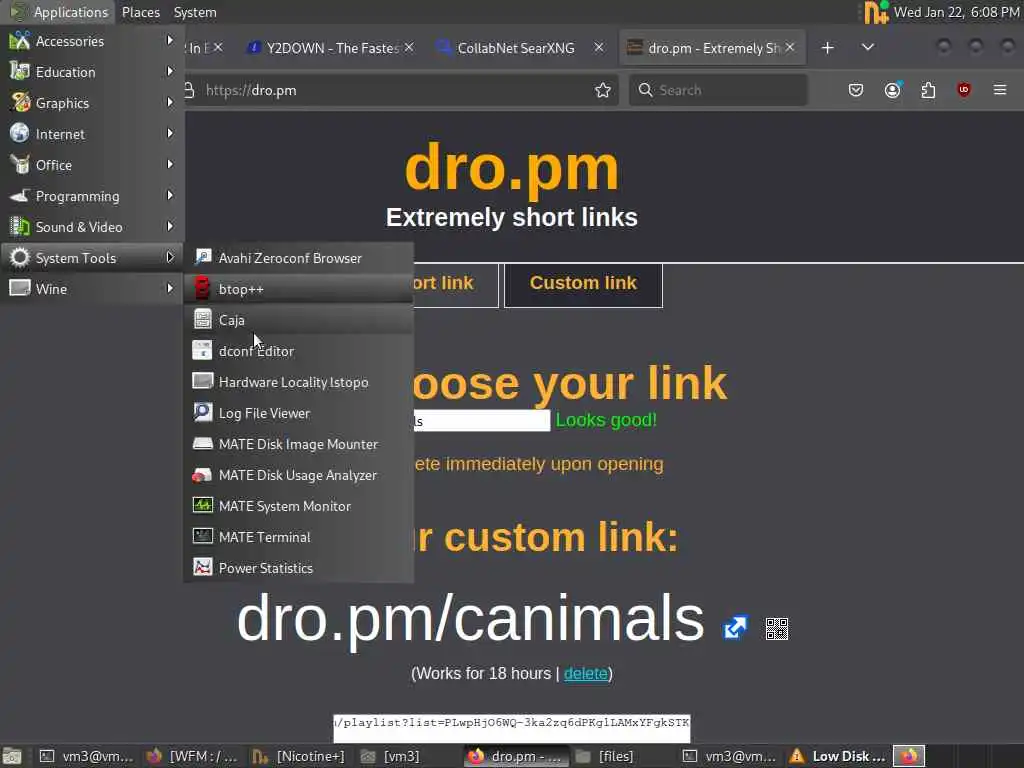Open the dro.pm/canimals external link icon
This screenshot has height=768, width=1024.
(x=735, y=628)
